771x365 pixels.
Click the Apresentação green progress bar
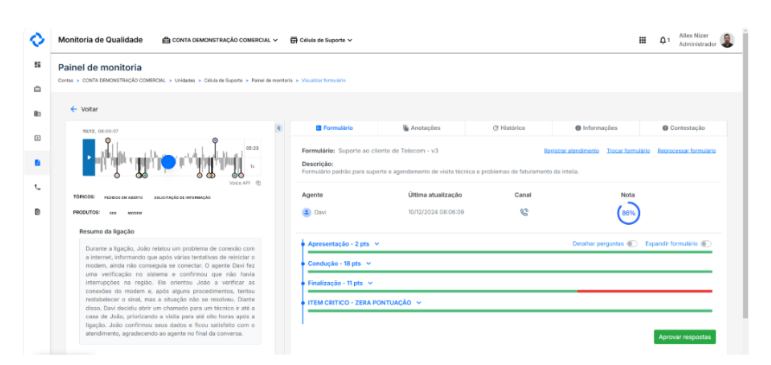[x=510, y=252]
